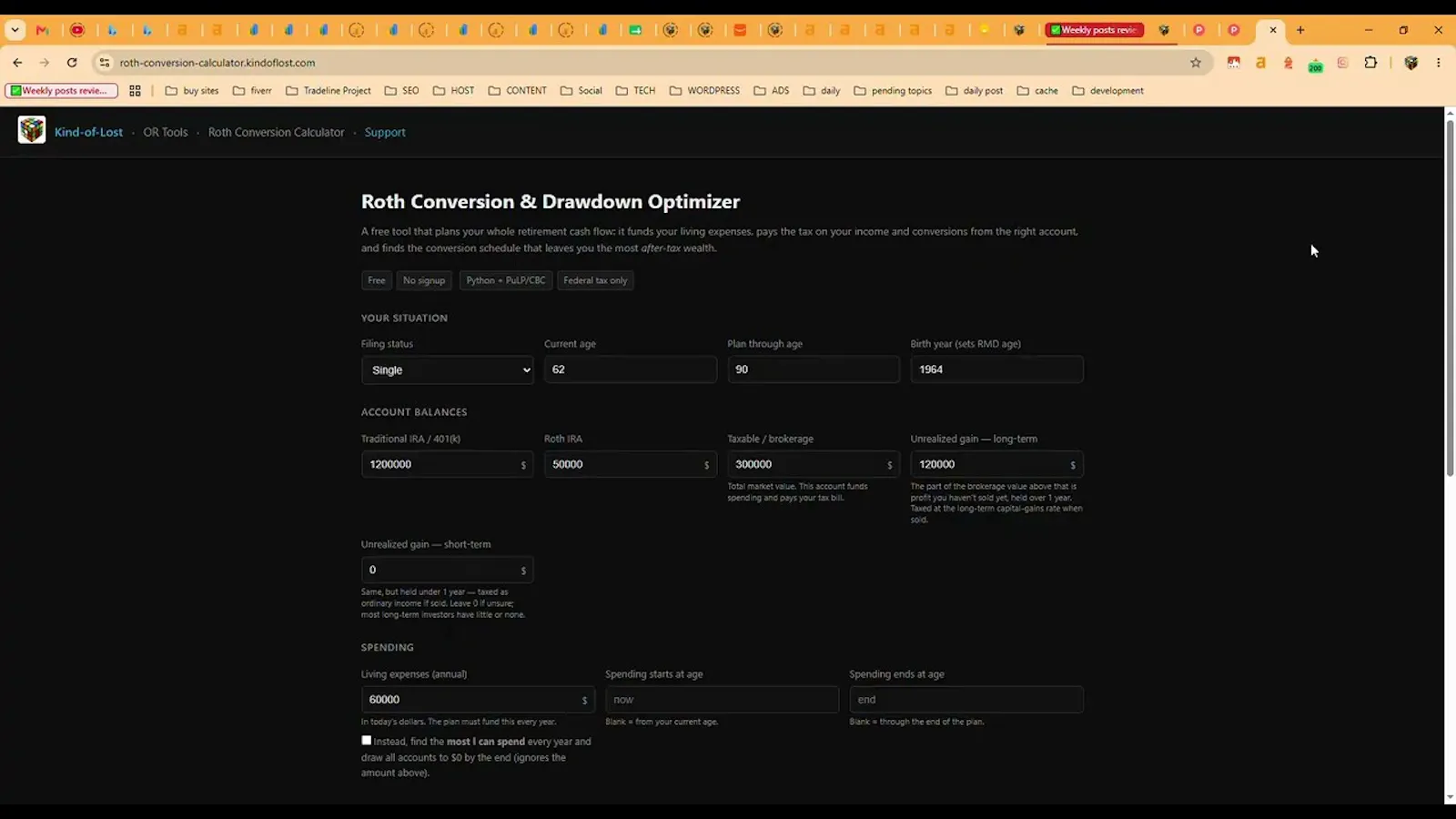This screenshot has width=1456, height=819.
Task: Open the development bookmark folder
Action: pyautogui.click(x=1107, y=91)
